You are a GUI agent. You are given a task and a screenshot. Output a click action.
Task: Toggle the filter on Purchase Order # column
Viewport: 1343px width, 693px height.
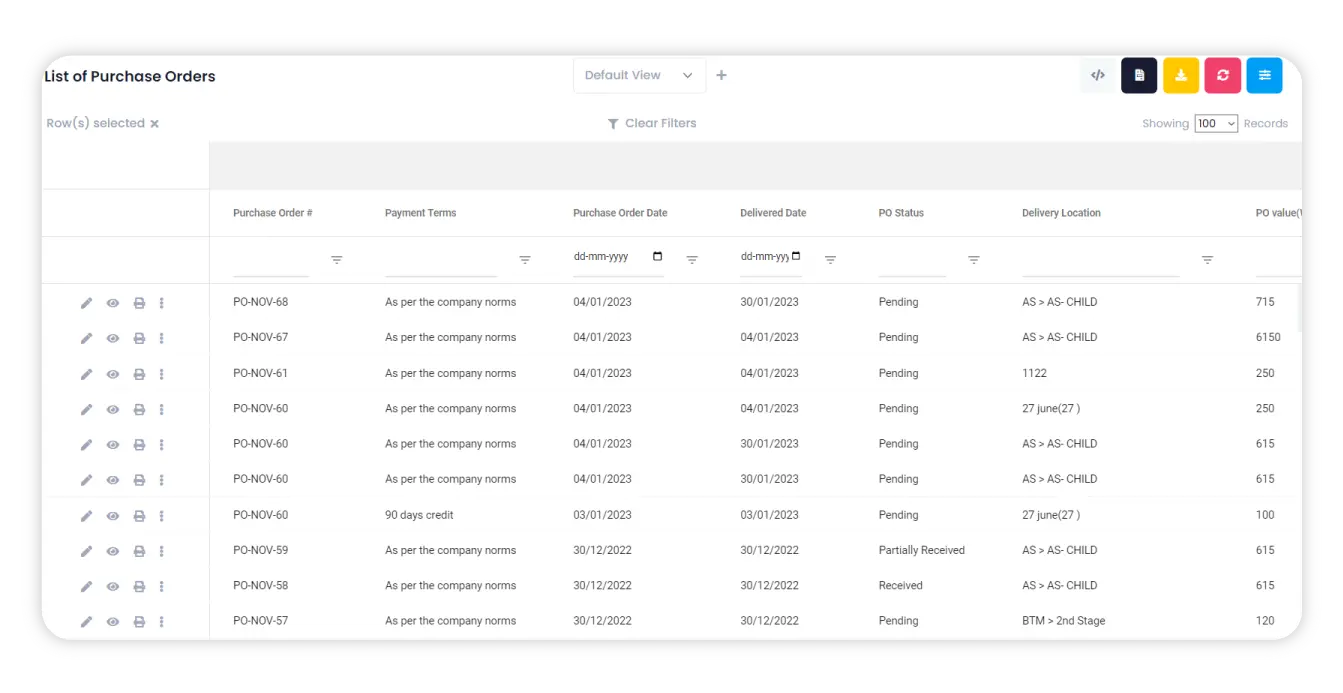(337, 258)
